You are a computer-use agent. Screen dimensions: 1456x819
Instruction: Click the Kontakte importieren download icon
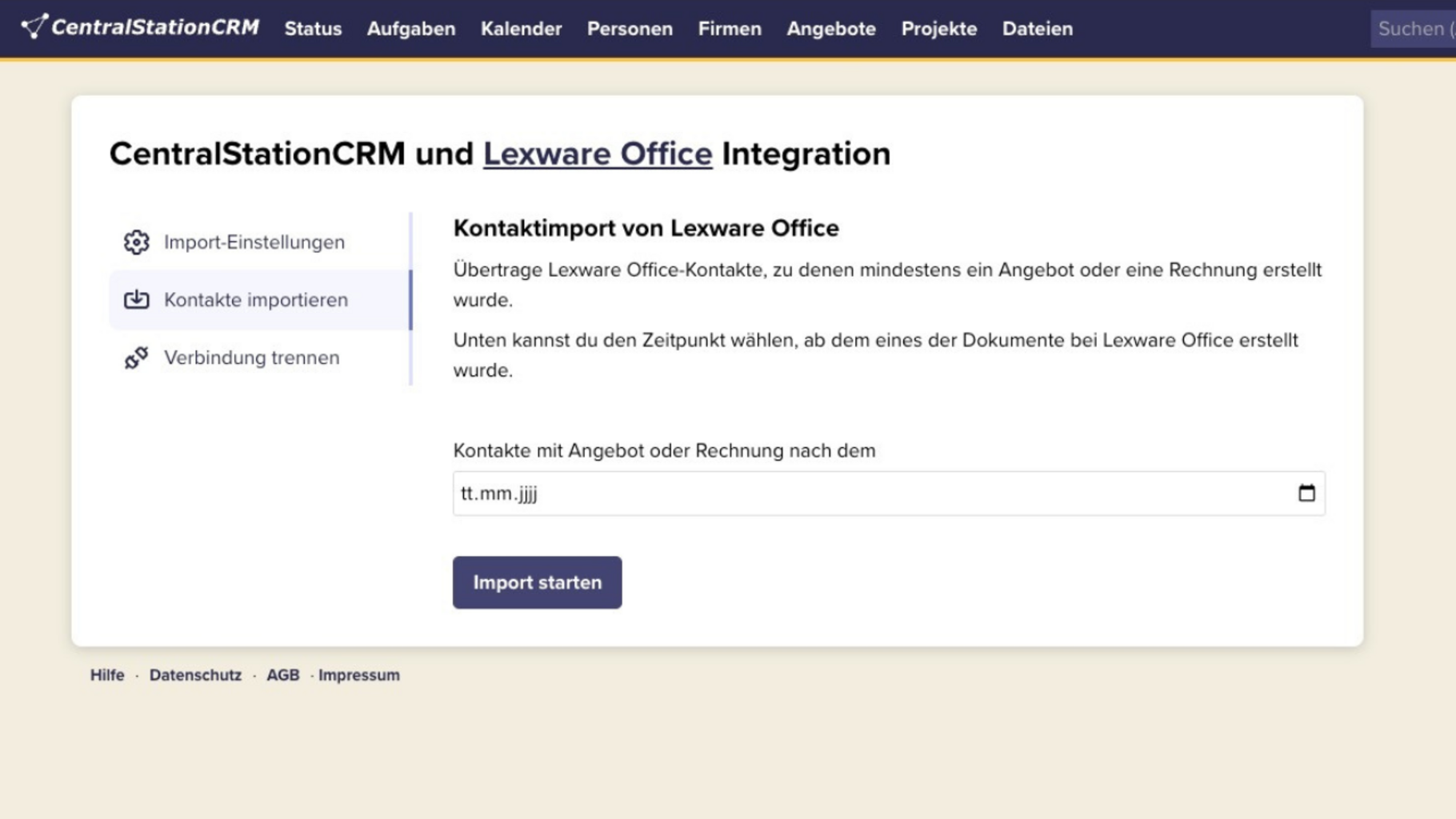click(136, 299)
